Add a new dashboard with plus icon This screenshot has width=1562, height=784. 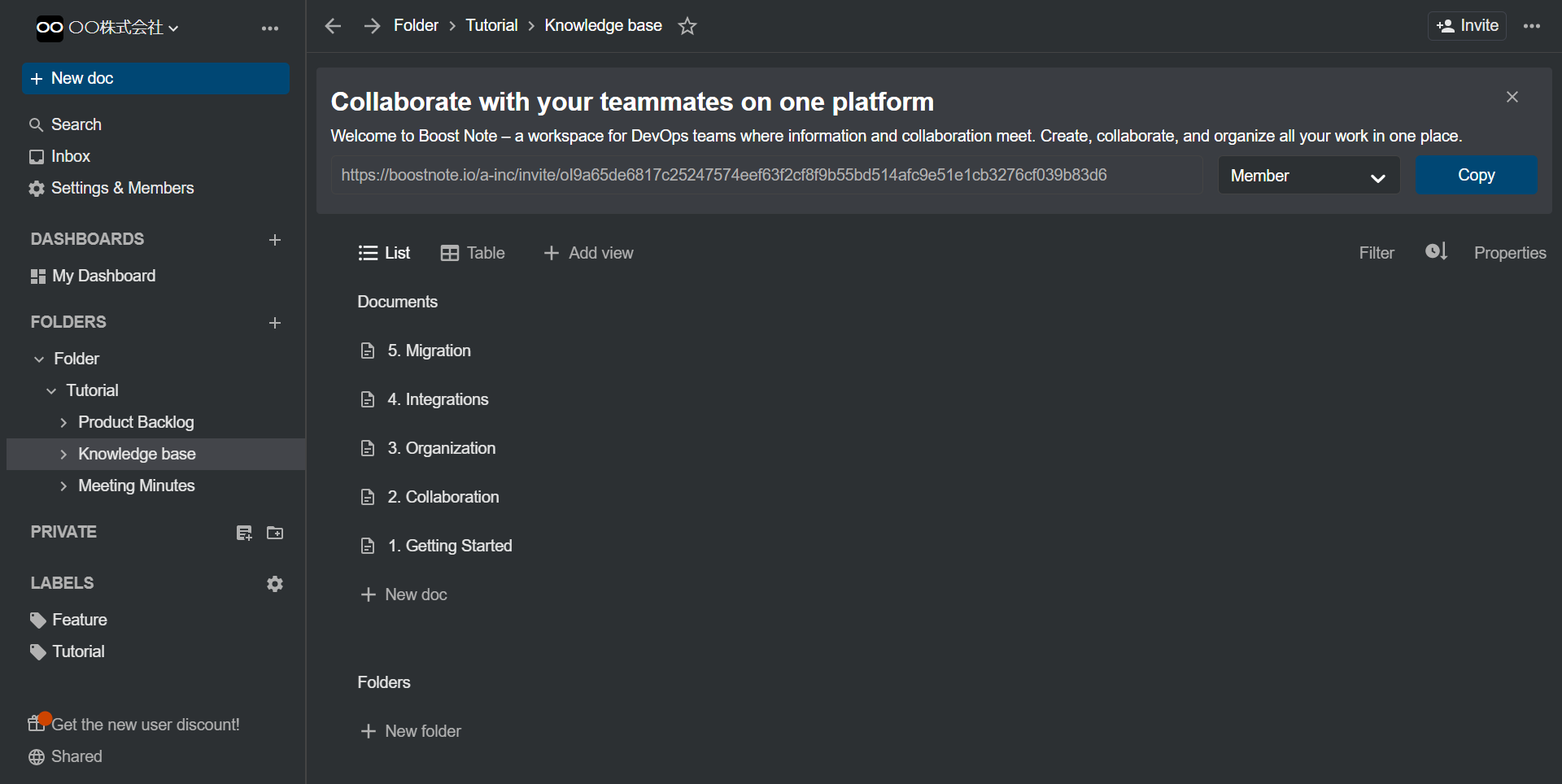click(x=275, y=240)
